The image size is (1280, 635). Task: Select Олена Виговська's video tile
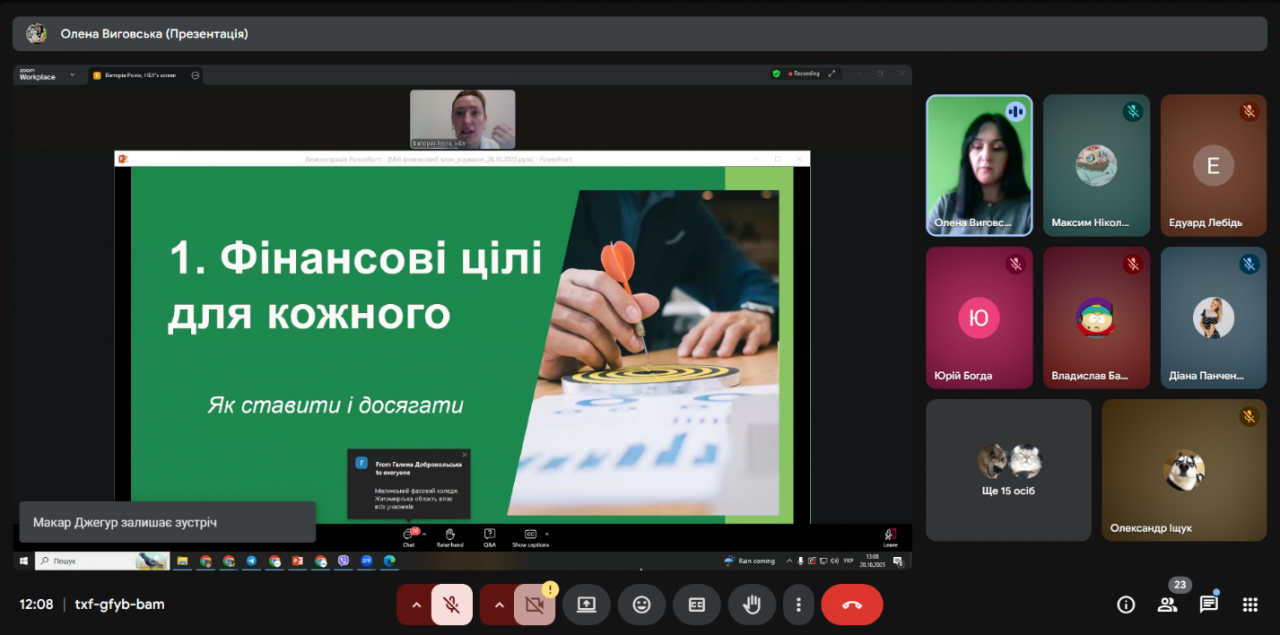point(979,165)
